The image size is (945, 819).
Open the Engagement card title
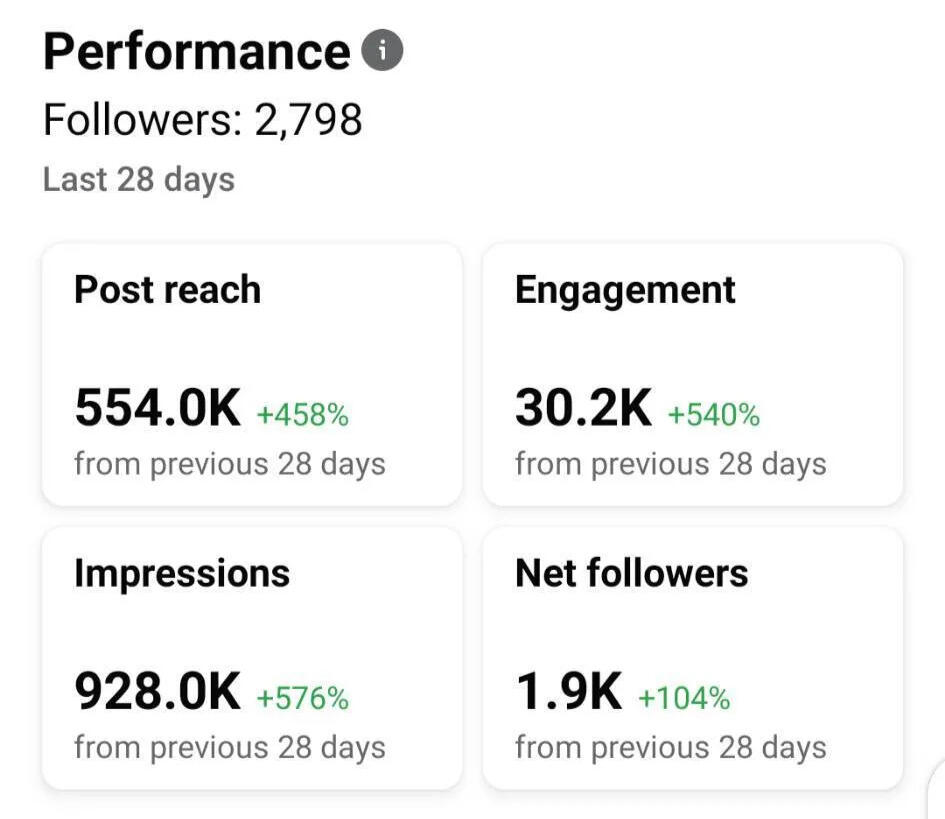[x=625, y=290]
